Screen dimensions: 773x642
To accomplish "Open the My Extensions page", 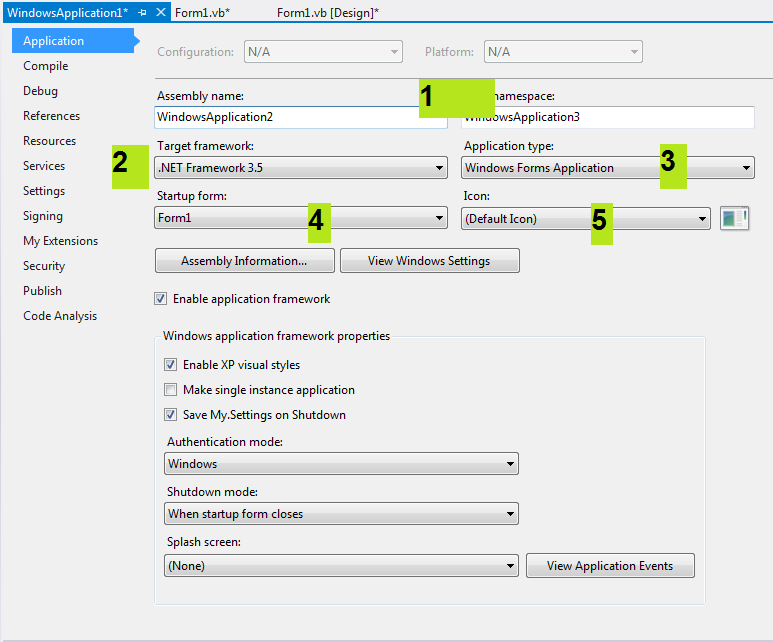I will (x=61, y=241).
